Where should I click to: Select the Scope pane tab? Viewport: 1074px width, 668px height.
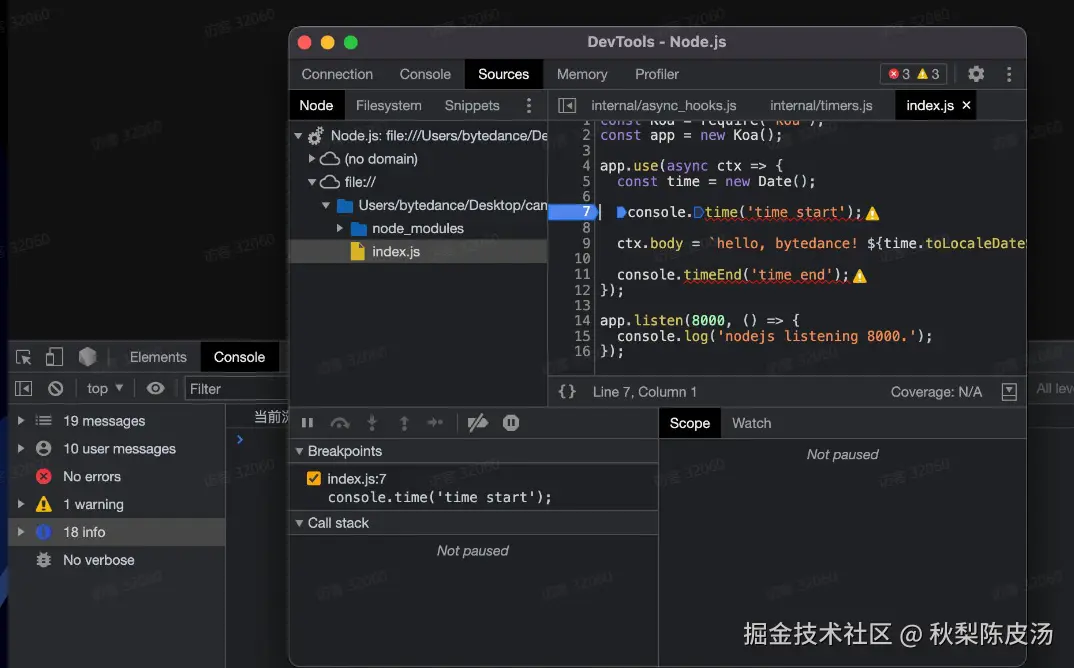[x=690, y=423]
